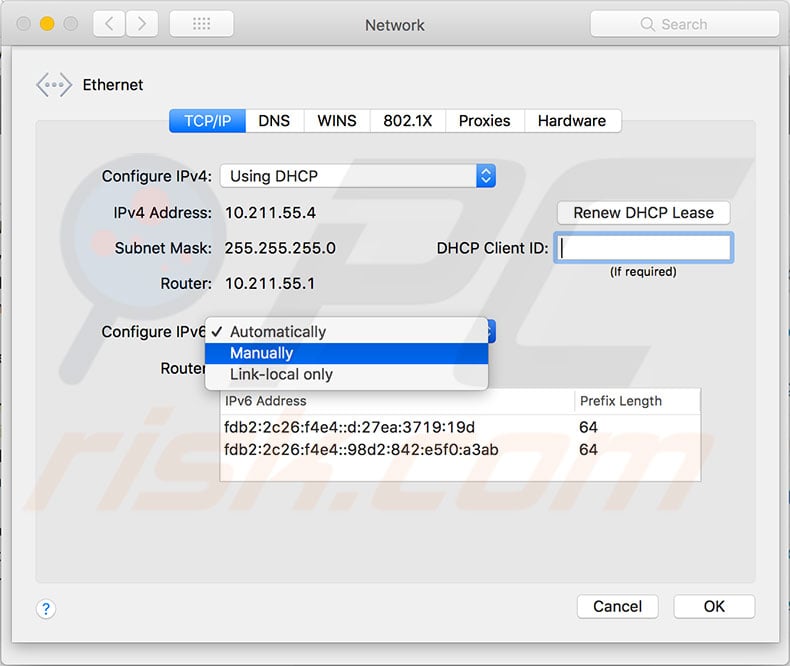Confirm settings with the OK button
Viewport: 790px width, 666px height.
(x=714, y=606)
